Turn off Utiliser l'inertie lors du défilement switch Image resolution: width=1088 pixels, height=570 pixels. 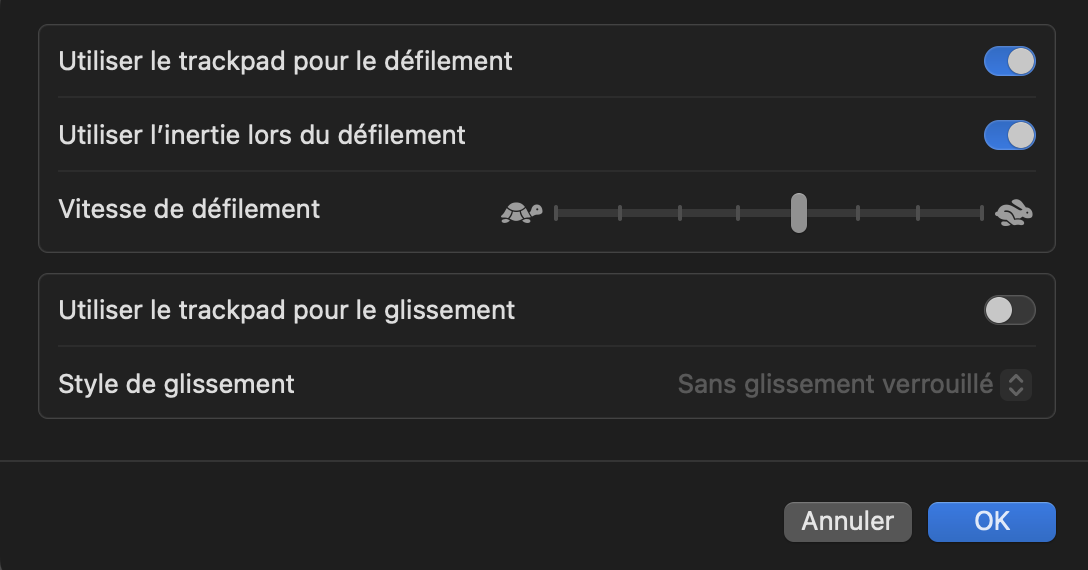pyautogui.click(x=1009, y=135)
